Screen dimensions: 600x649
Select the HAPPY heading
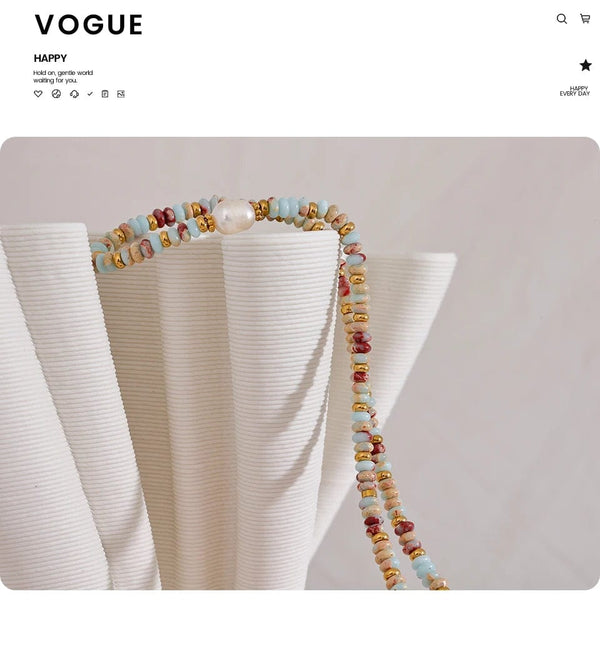pyautogui.click(x=50, y=58)
